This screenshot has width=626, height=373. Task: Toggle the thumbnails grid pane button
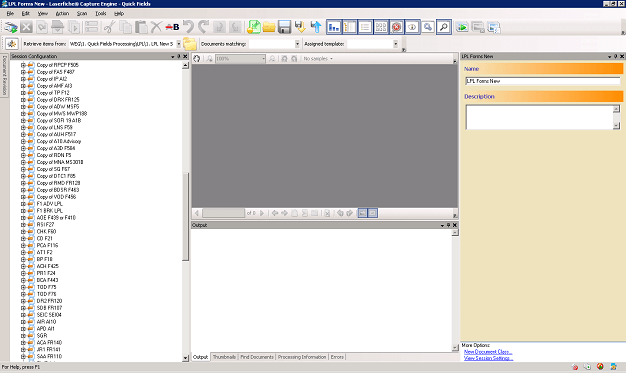click(x=381, y=27)
